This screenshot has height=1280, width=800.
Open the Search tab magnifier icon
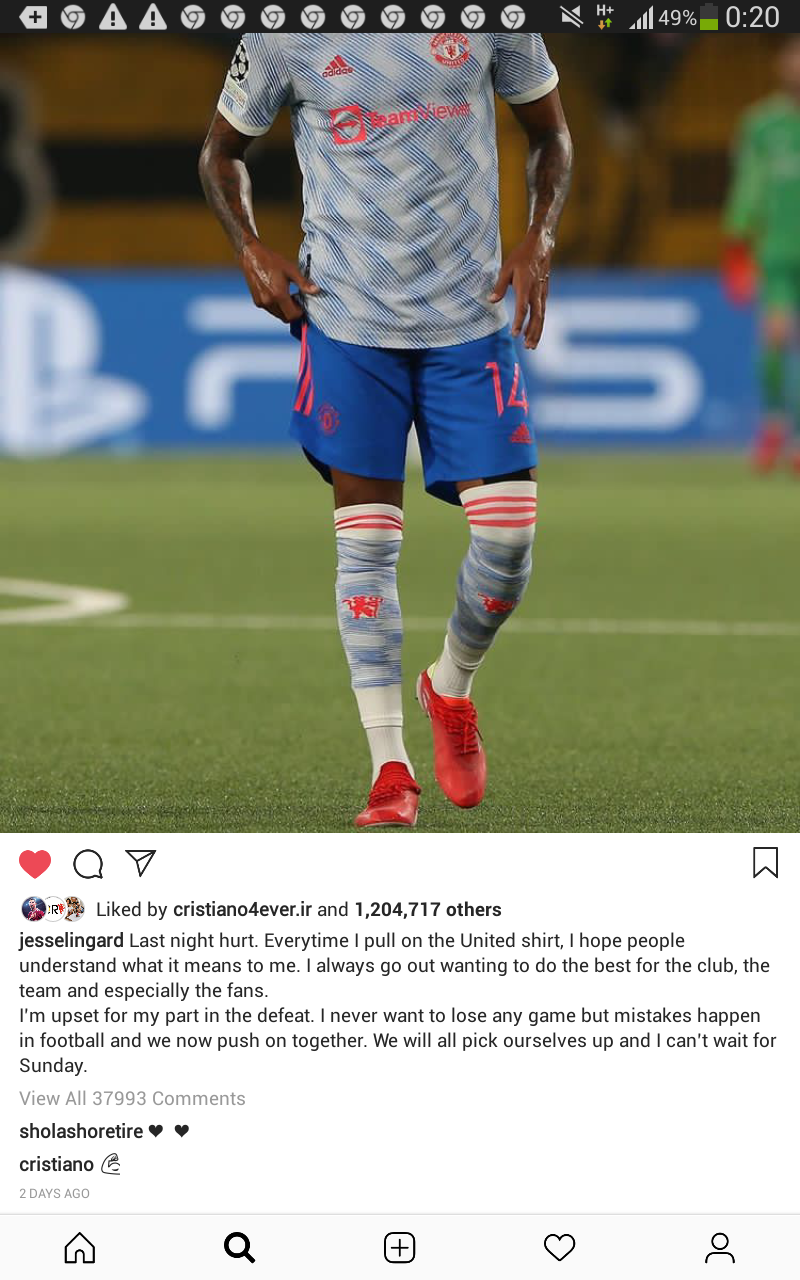click(239, 1247)
